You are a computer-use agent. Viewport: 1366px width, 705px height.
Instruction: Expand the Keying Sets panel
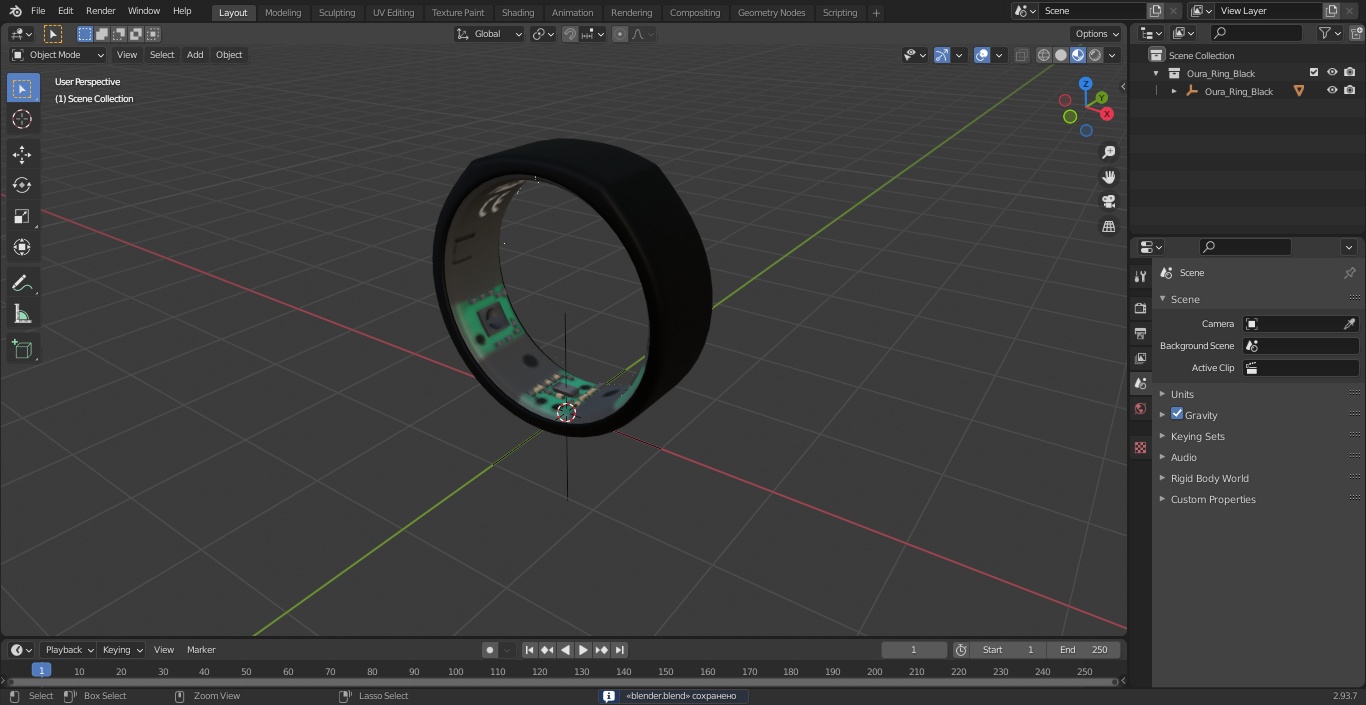coord(1197,436)
